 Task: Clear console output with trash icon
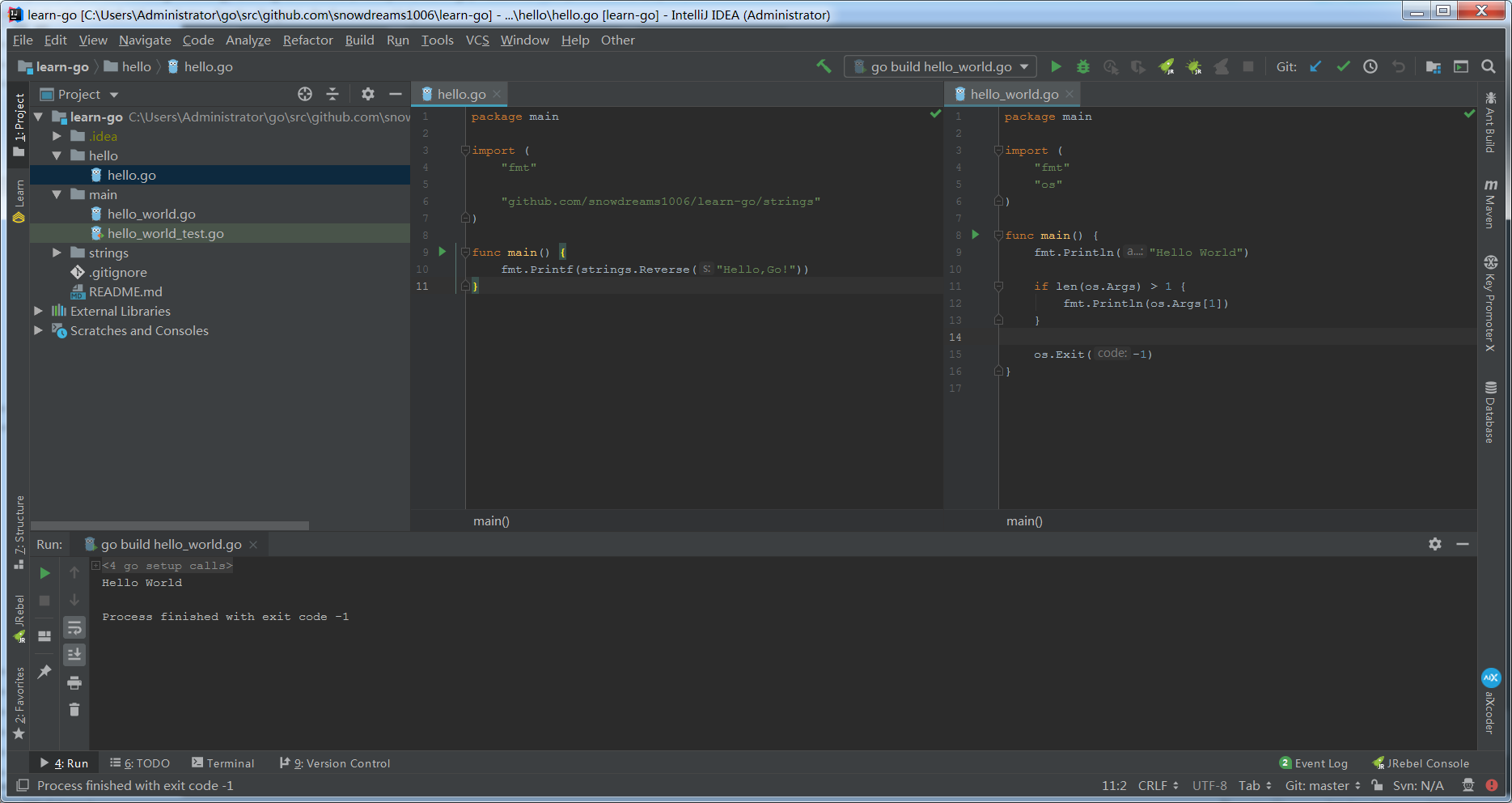74,710
